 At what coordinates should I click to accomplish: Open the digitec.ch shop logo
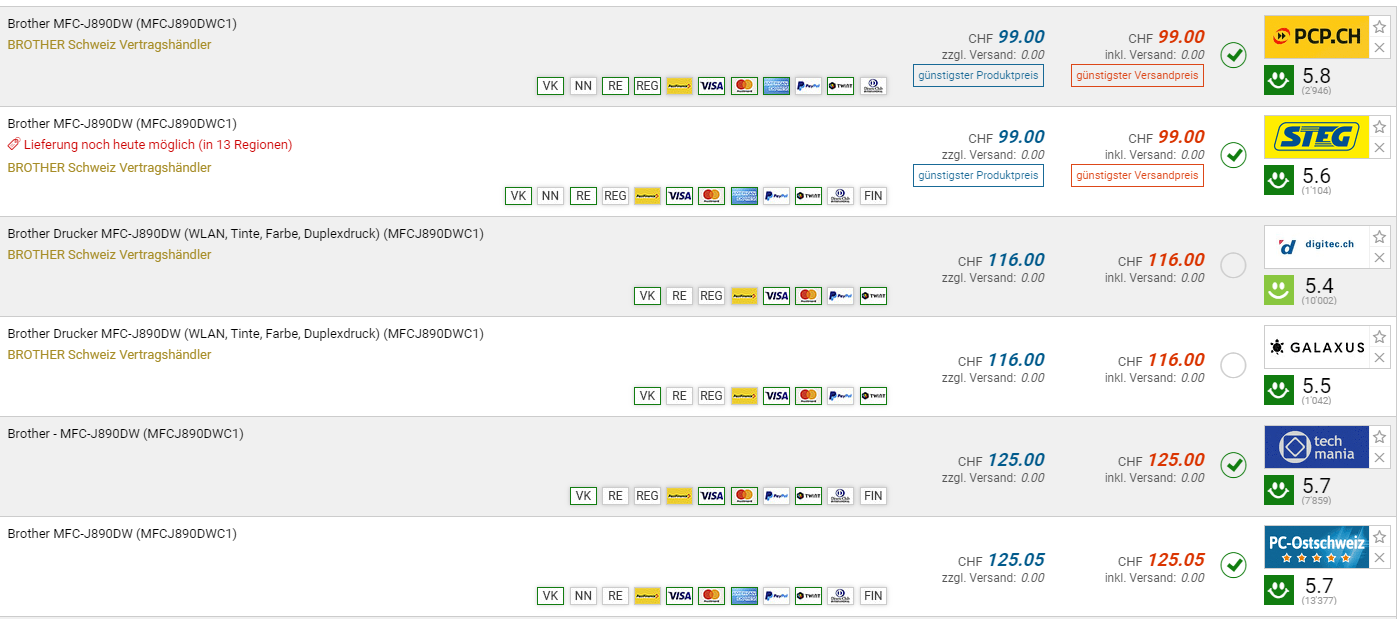[1315, 246]
